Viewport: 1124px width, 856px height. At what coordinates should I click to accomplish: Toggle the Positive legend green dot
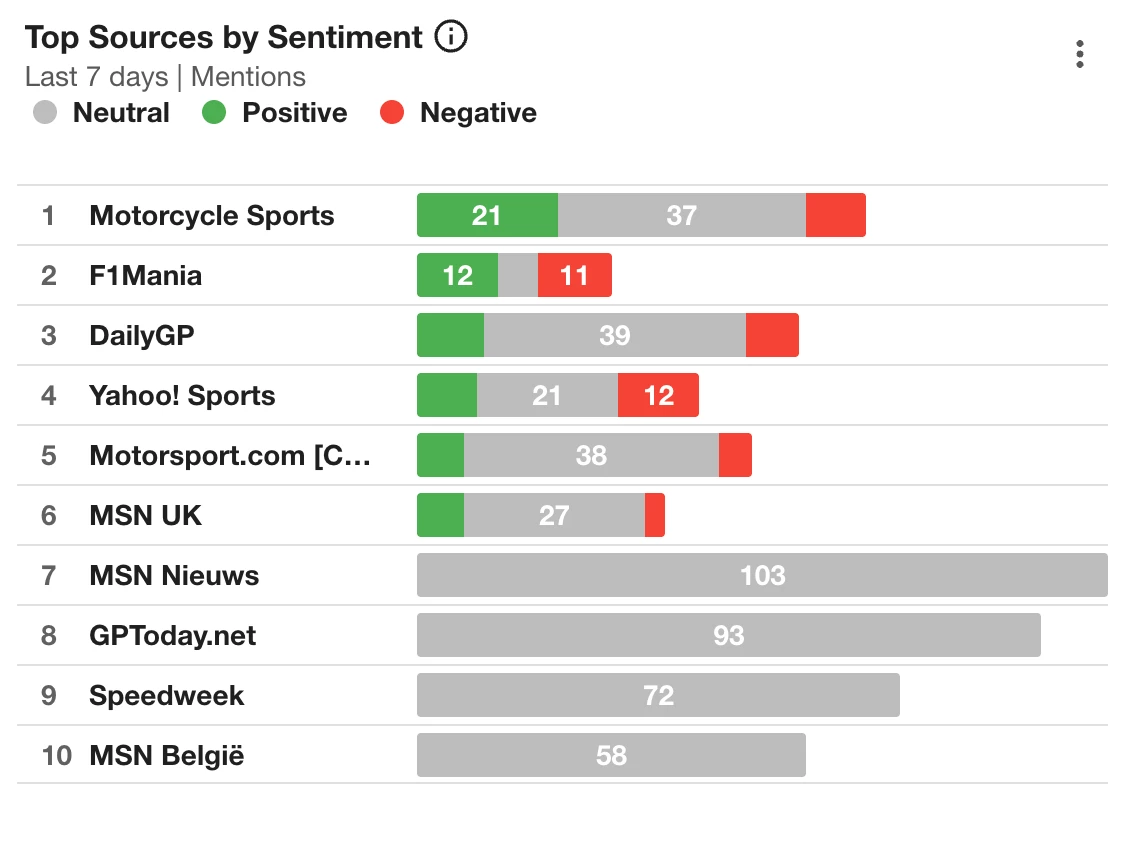click(x=215, y=113)
